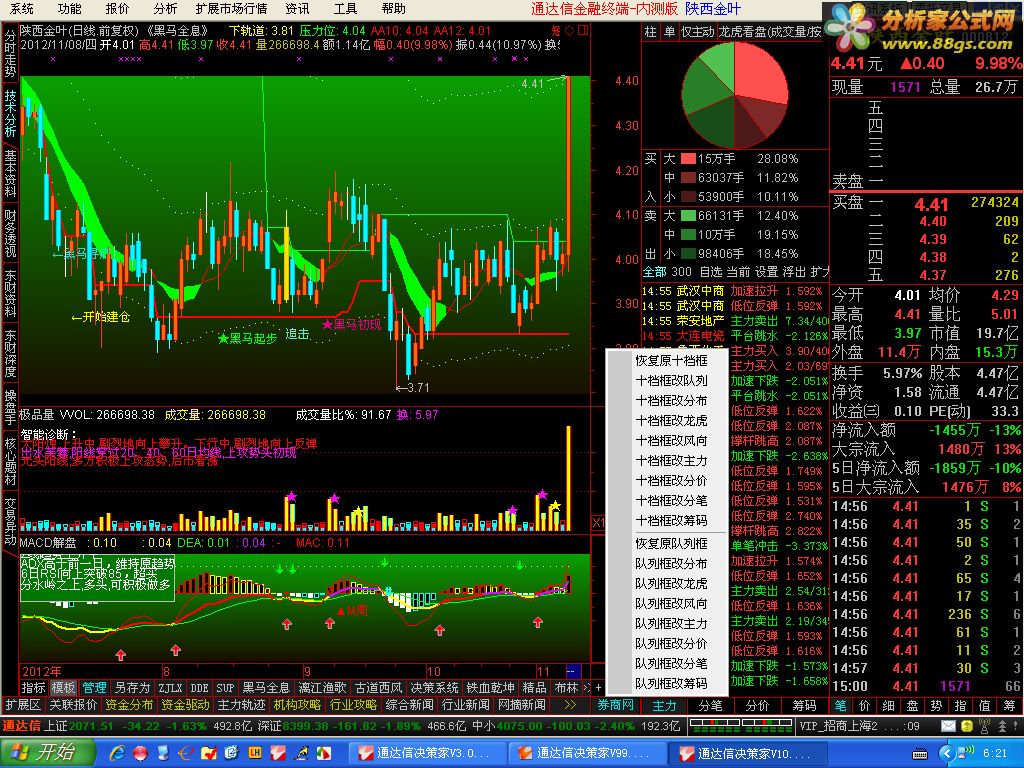The width and height of the screenshot is (1024, 768).
Task: Open Internet Explorer icon next to Start button
Action: pos(118,752)
